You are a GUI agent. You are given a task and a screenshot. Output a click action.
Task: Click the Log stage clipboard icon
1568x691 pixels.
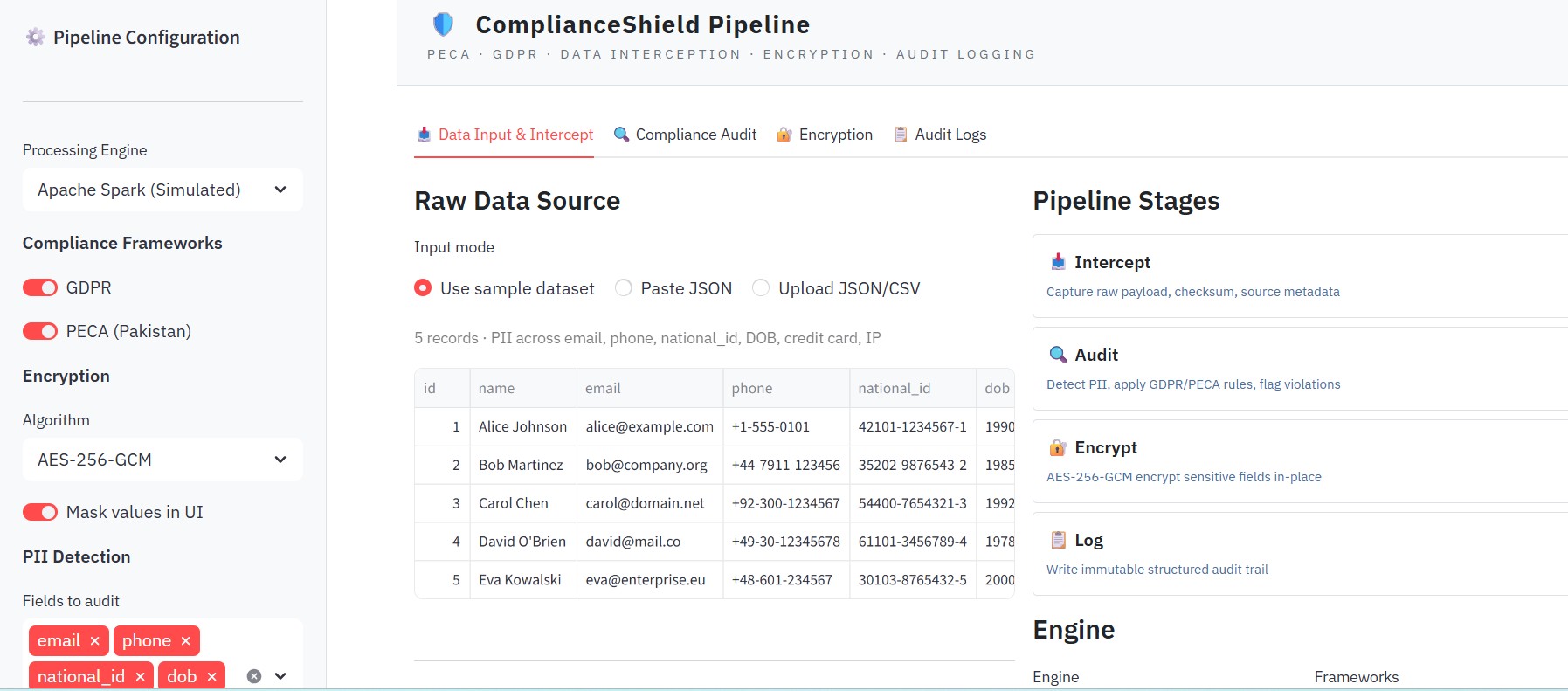pyautogui.click(x=1058, y=539)
